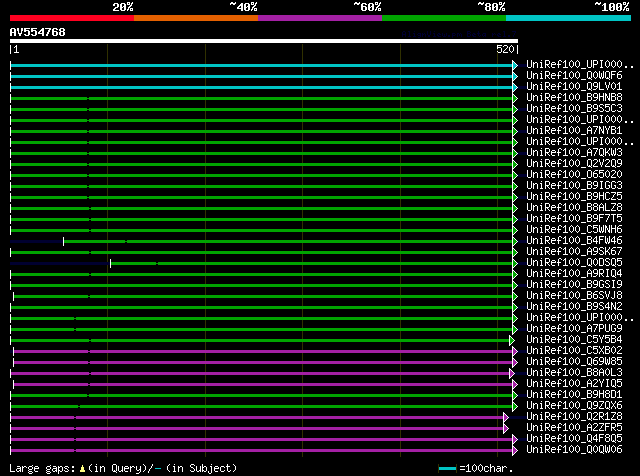Click the purple arrowhead beside UniRef100_B8A0L3
Screen dimensions: 640x476
coord(515,373)
